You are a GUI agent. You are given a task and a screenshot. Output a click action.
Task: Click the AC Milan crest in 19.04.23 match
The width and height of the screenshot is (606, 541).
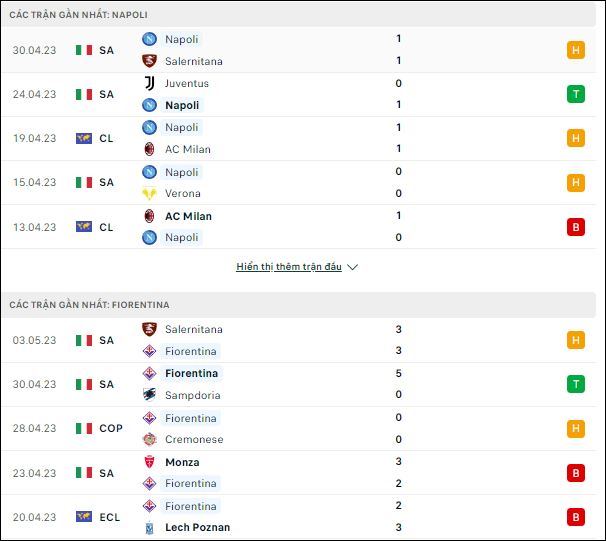pyautogui.click(x=149, y=149)
